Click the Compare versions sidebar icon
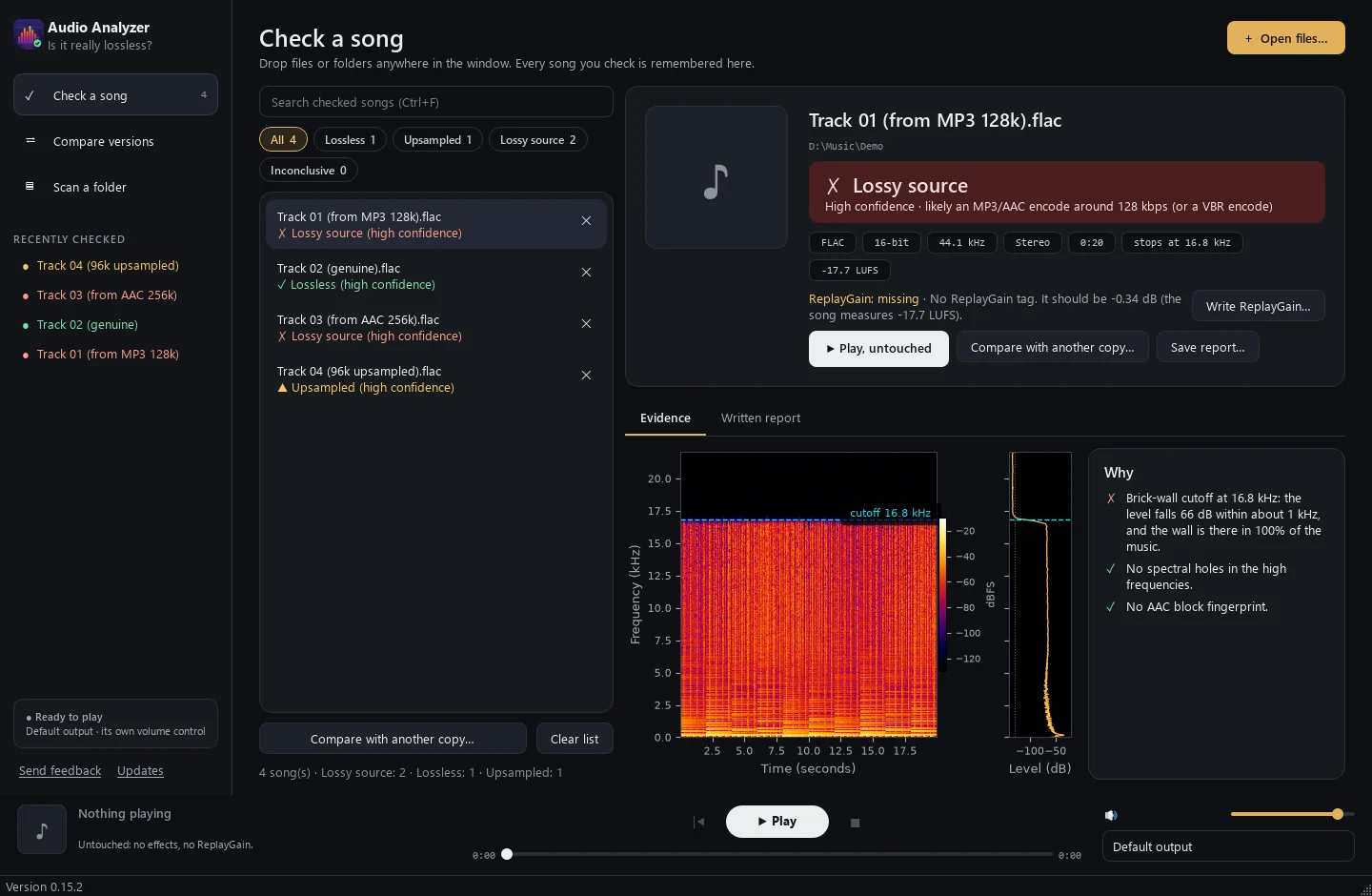 [x=30, y=141]
